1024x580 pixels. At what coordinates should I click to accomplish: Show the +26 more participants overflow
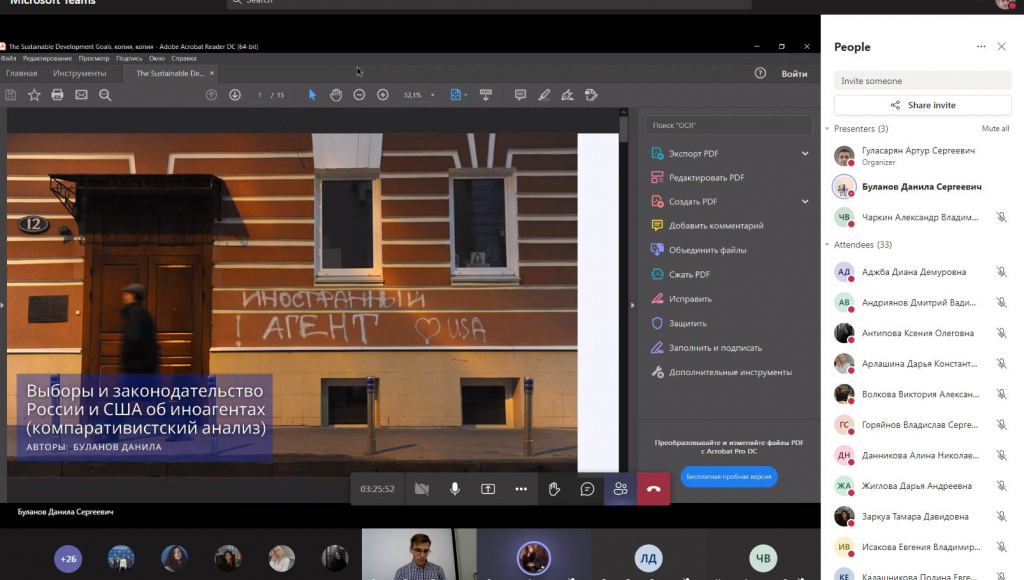[x=68, y=559]
